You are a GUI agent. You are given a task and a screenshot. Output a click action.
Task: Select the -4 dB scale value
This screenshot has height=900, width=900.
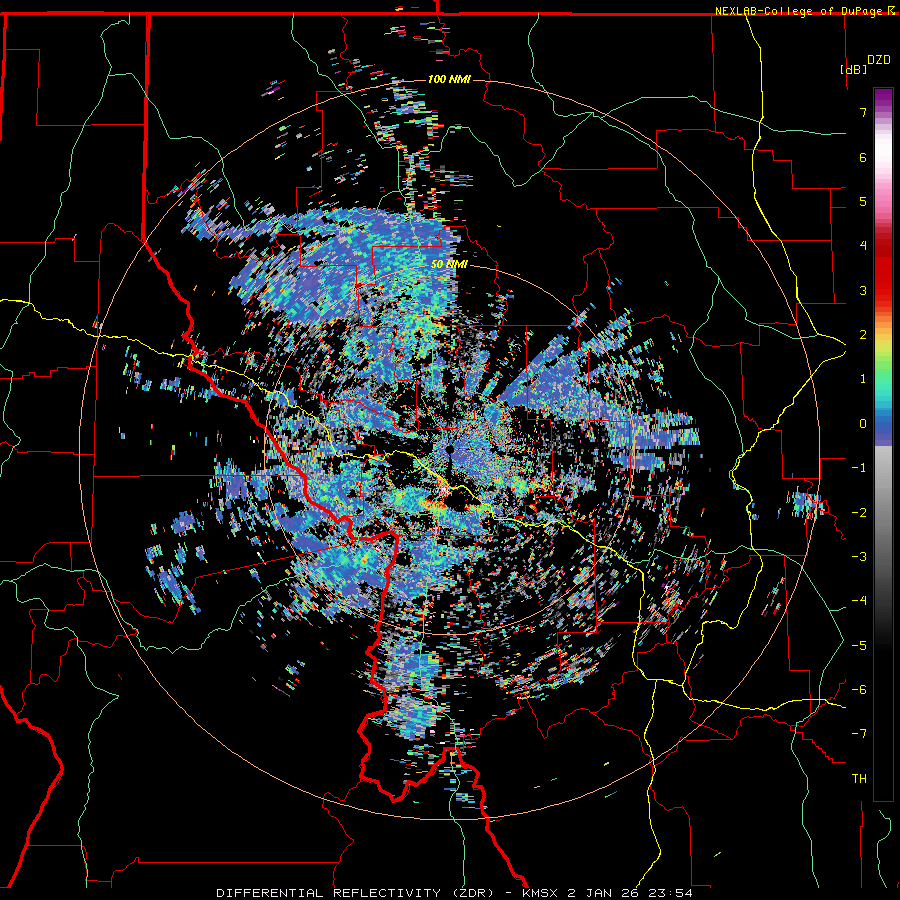coord(859,601)
